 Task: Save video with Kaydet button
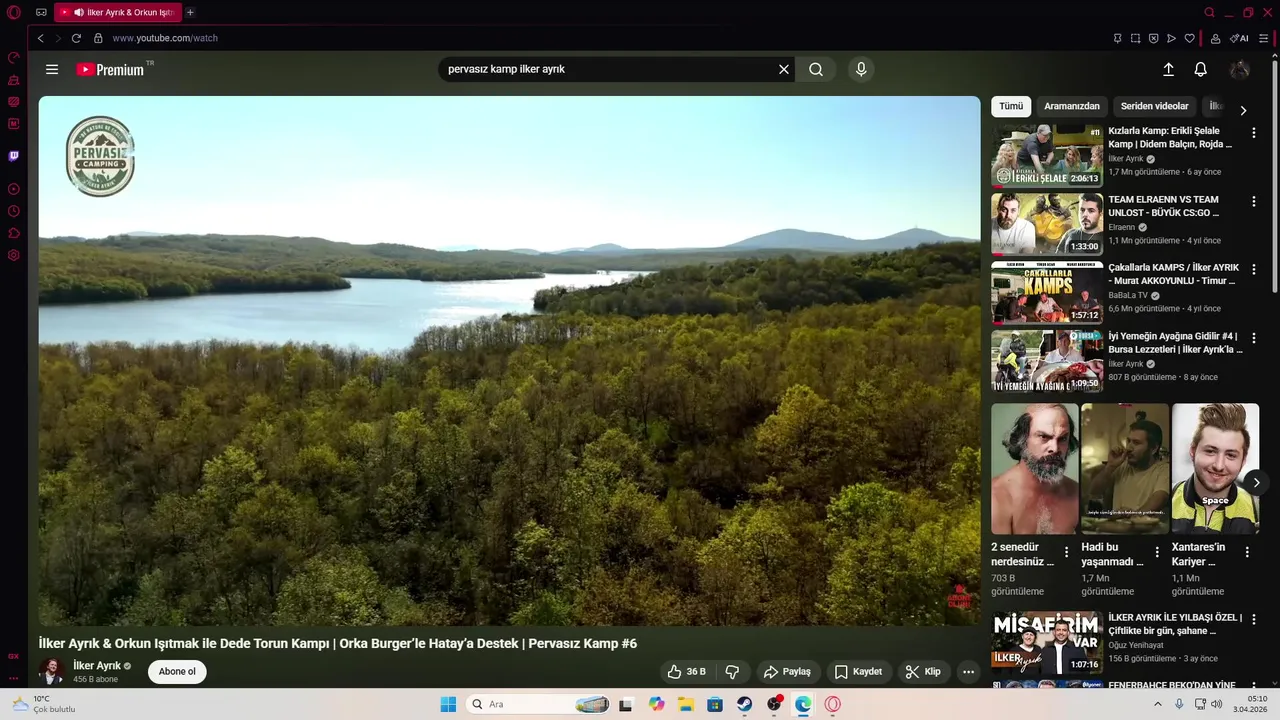(x=858, y=672)
